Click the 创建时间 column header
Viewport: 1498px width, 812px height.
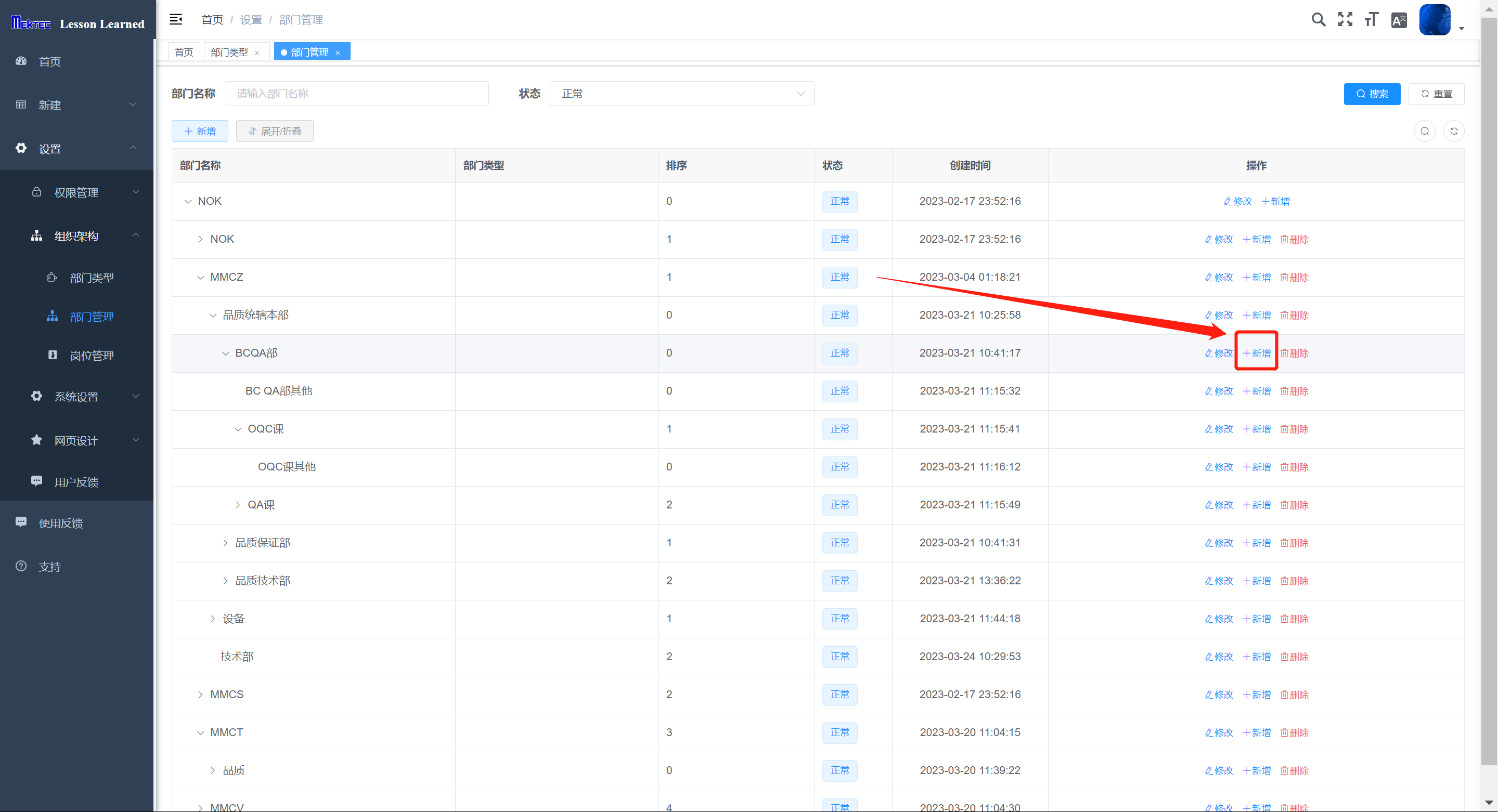(970, 166)
